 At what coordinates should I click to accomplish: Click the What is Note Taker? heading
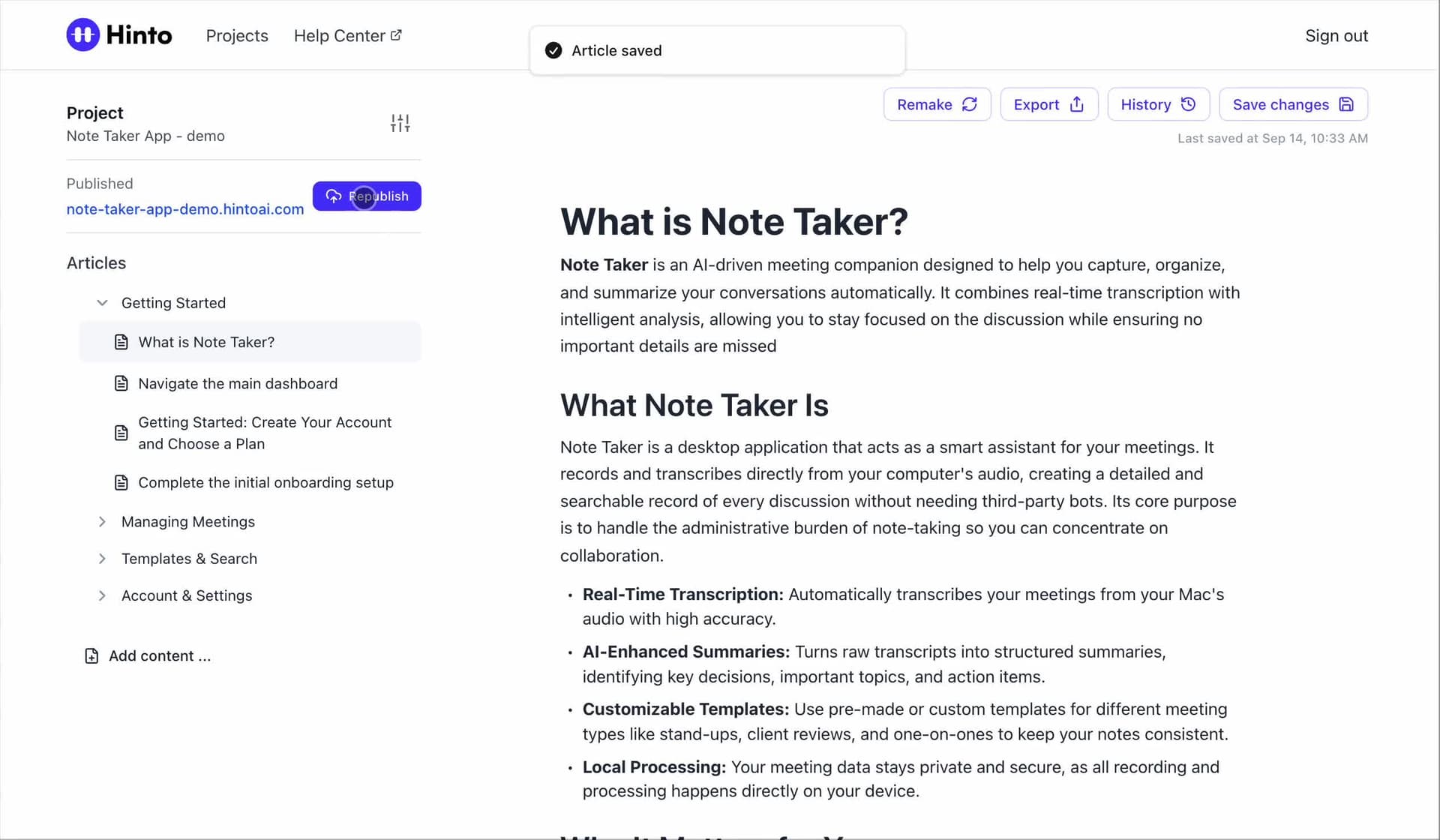733,222
